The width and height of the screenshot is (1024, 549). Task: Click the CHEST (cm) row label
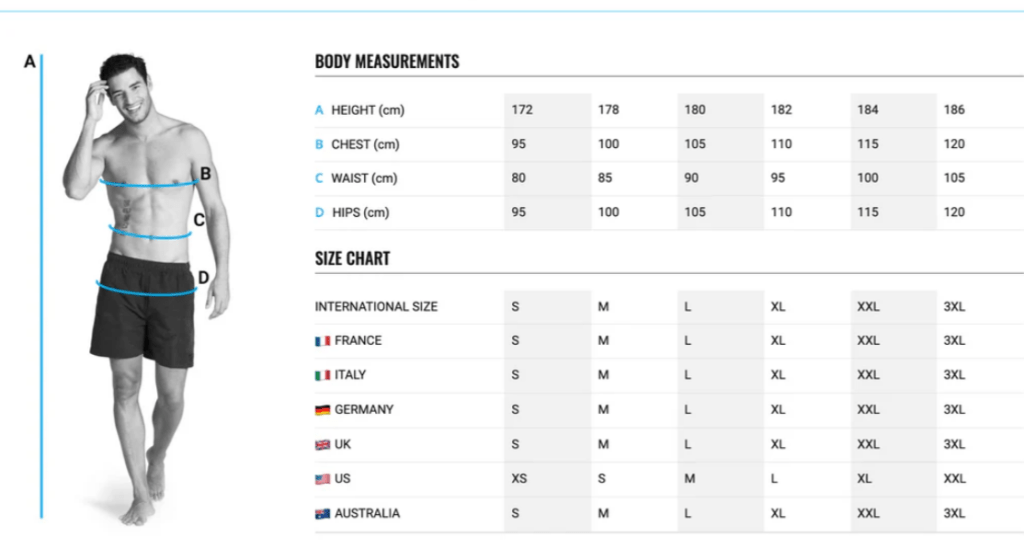point(365,144)
